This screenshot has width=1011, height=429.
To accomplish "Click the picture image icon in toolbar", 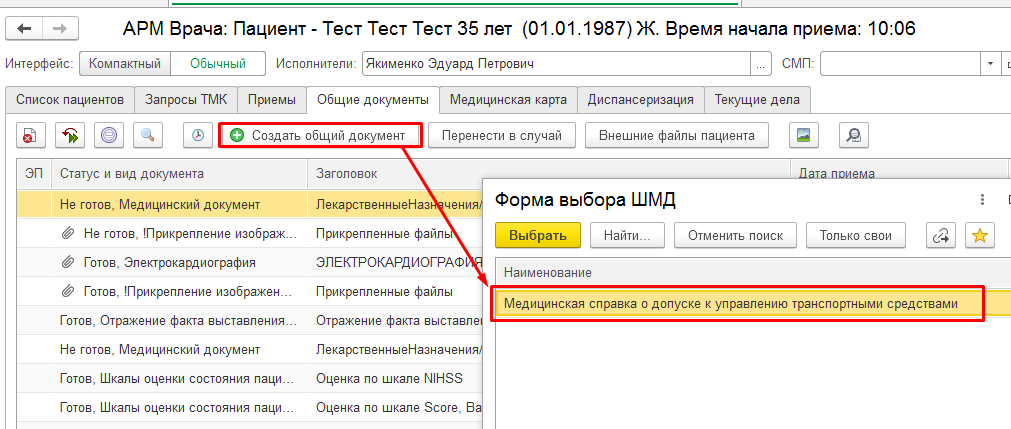I will click(x=803, y=135).
